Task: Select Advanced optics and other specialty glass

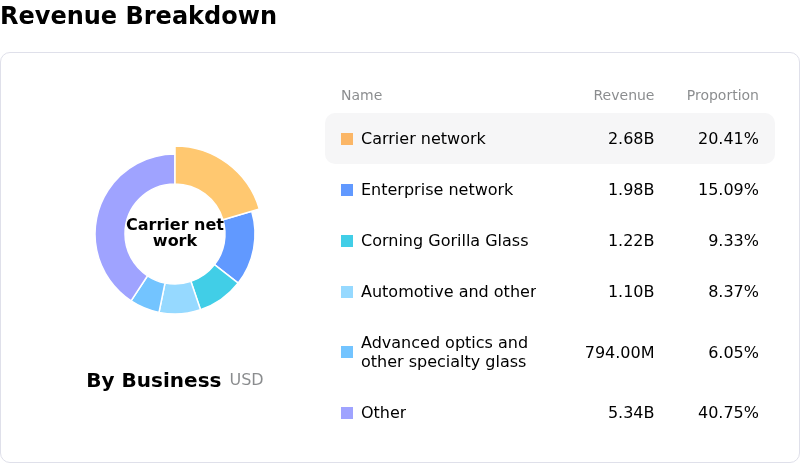Action: click(444, 352)
